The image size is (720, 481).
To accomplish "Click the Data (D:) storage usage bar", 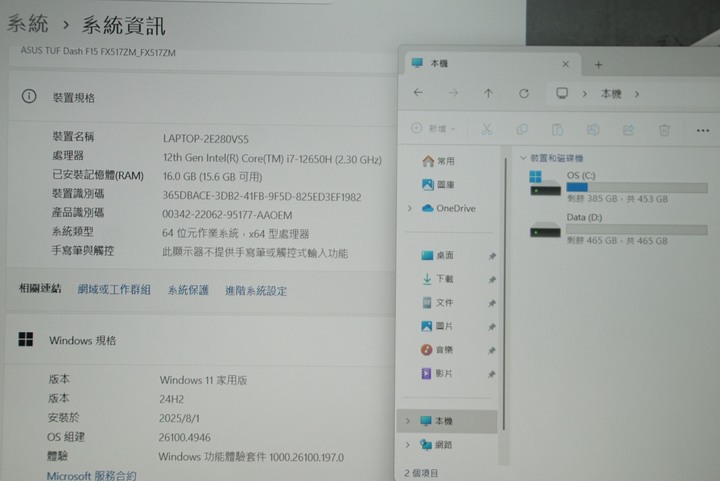I will tap(637, 229).
